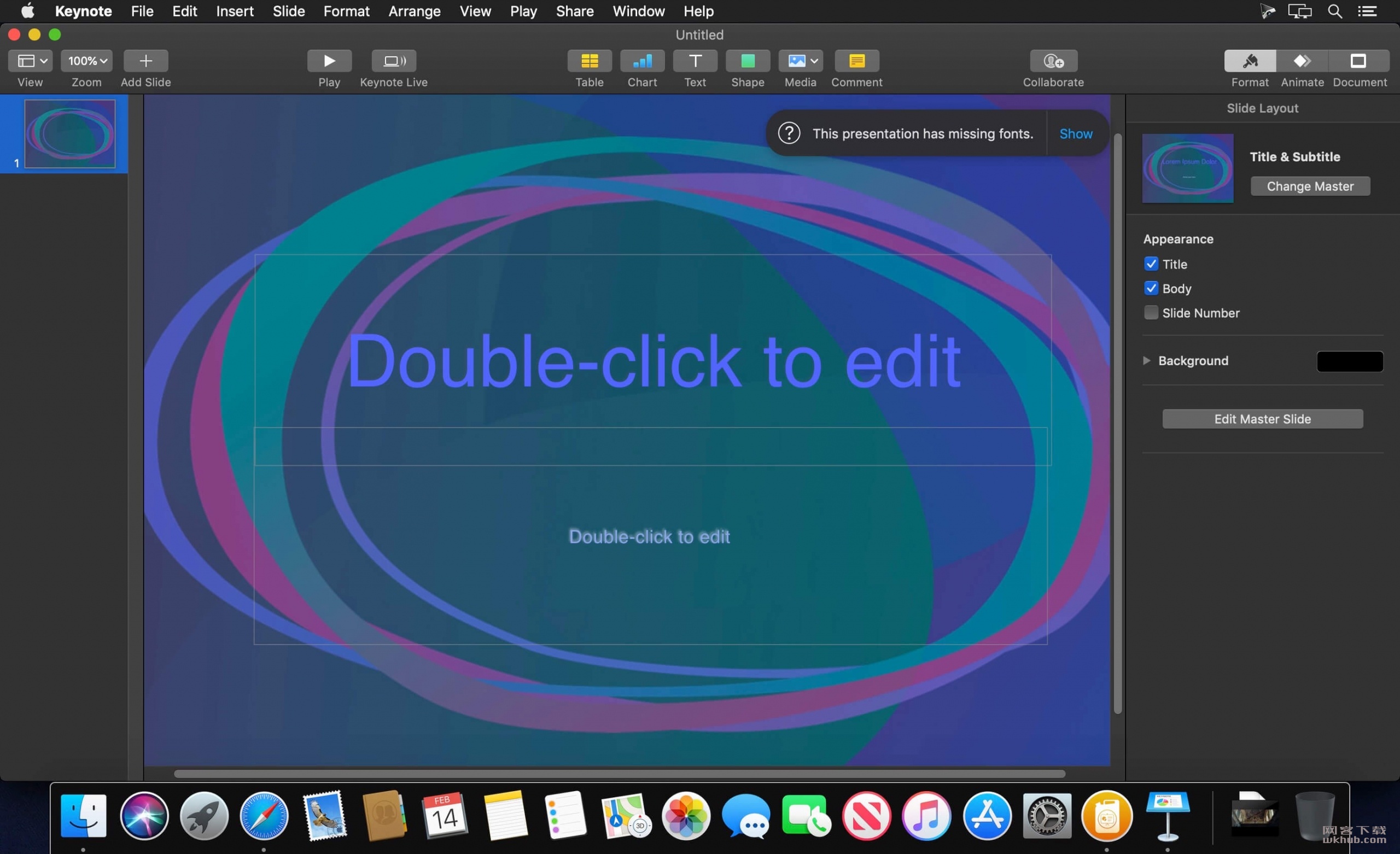Open the Media dropdown in toolbar
Viewport: 1400px width, 854px height.
(801, 61)
